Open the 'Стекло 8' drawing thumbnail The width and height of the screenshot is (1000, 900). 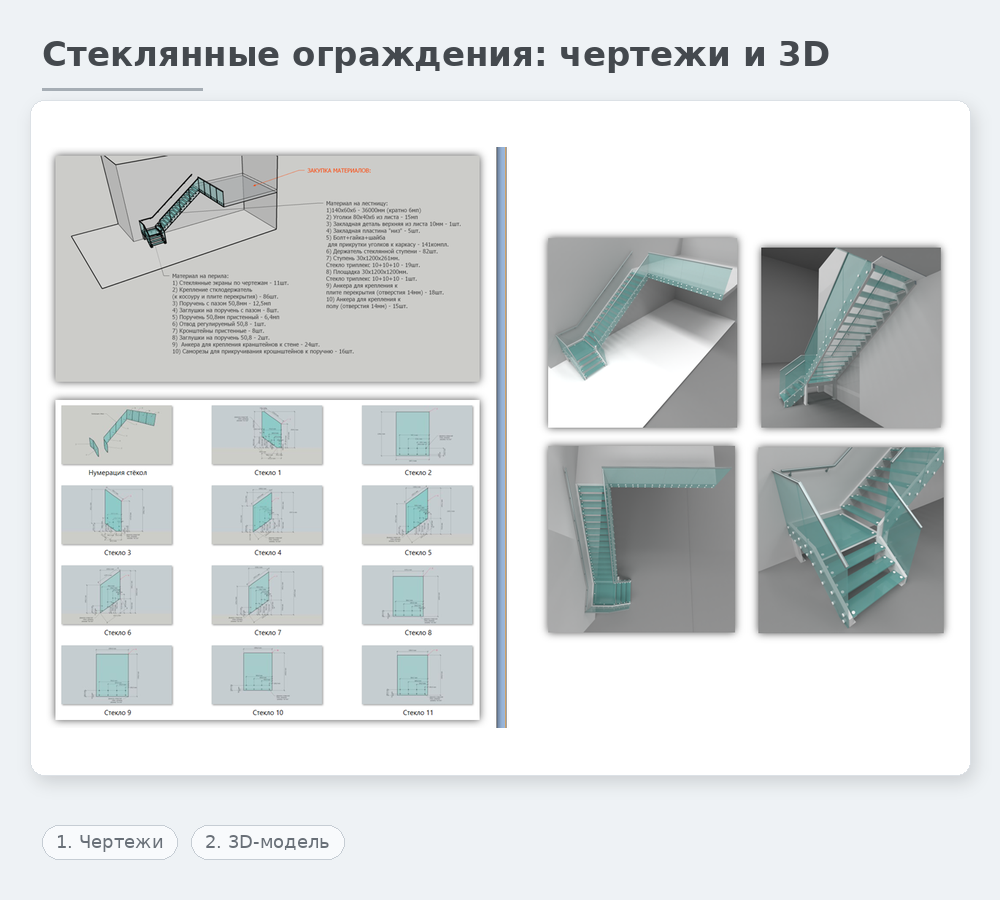(418, 595)
